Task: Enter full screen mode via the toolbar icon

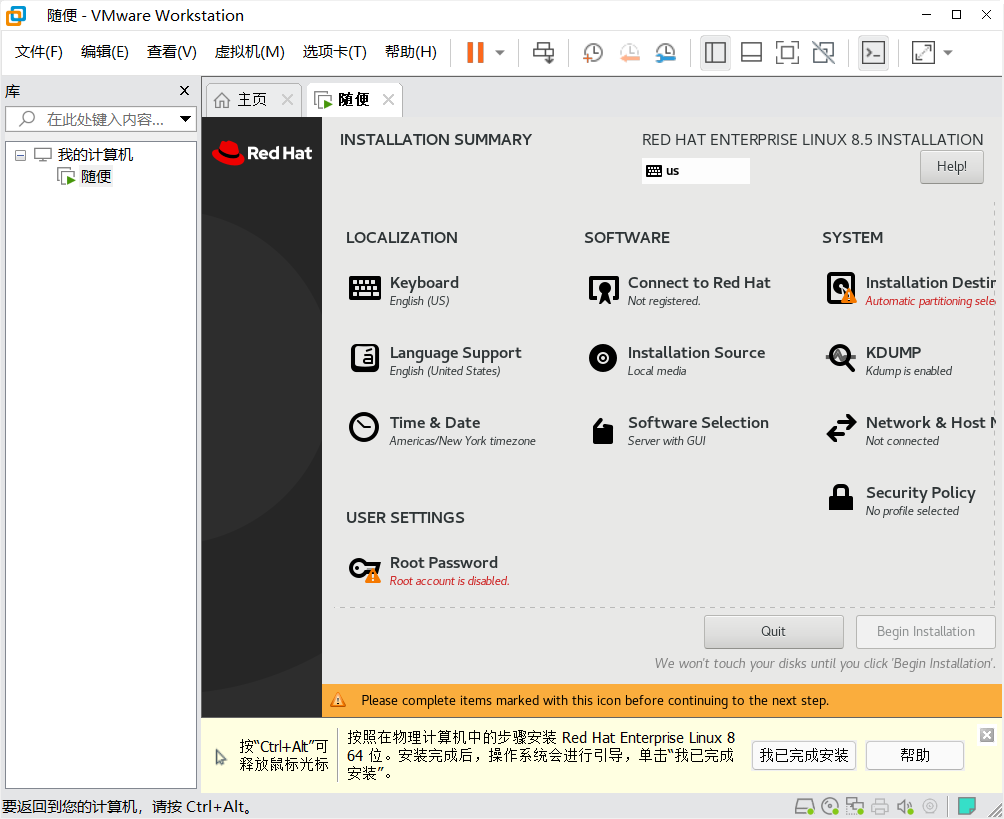Action: tap(787, 53)
